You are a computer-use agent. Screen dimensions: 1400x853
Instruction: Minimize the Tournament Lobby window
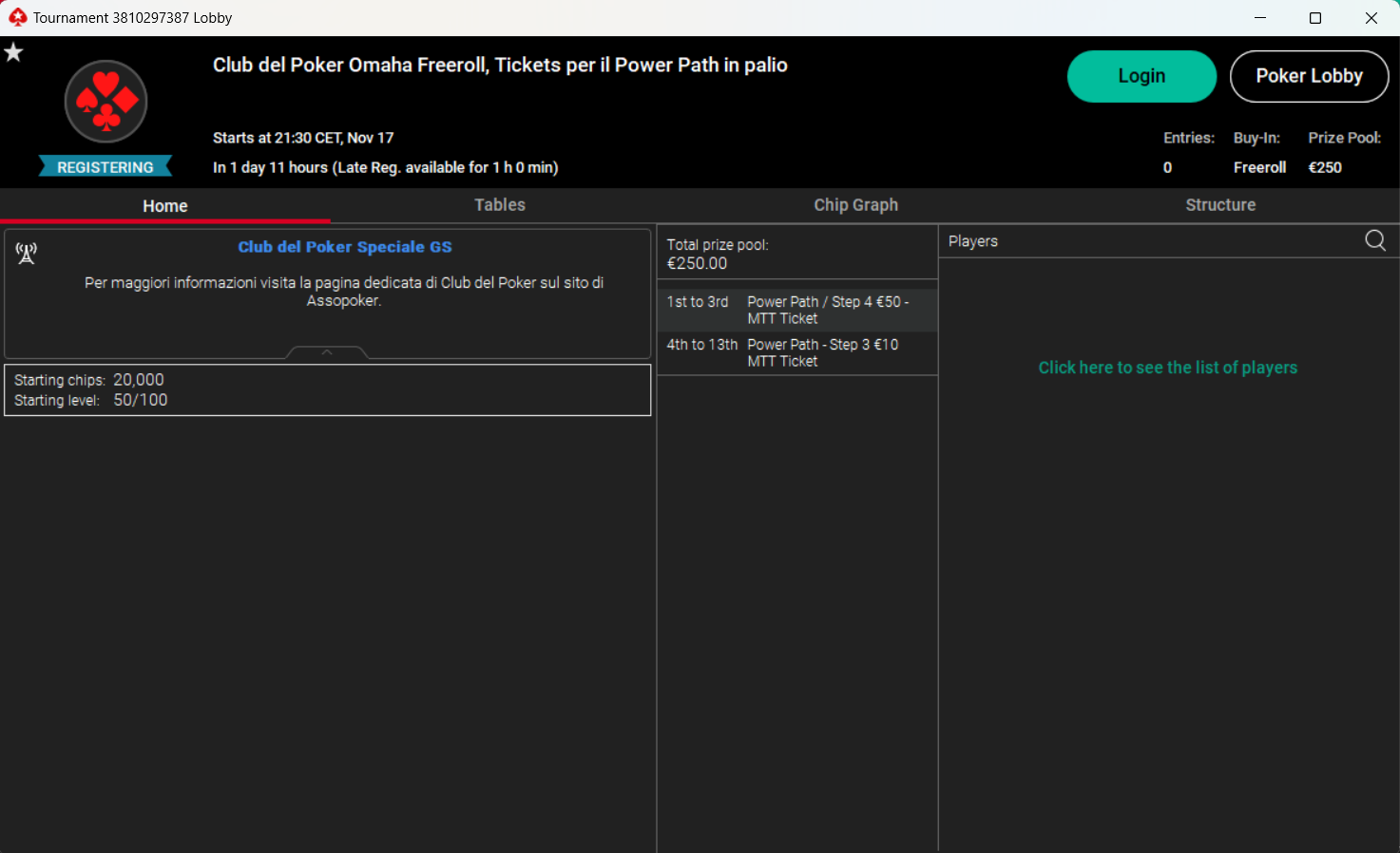1259,17
